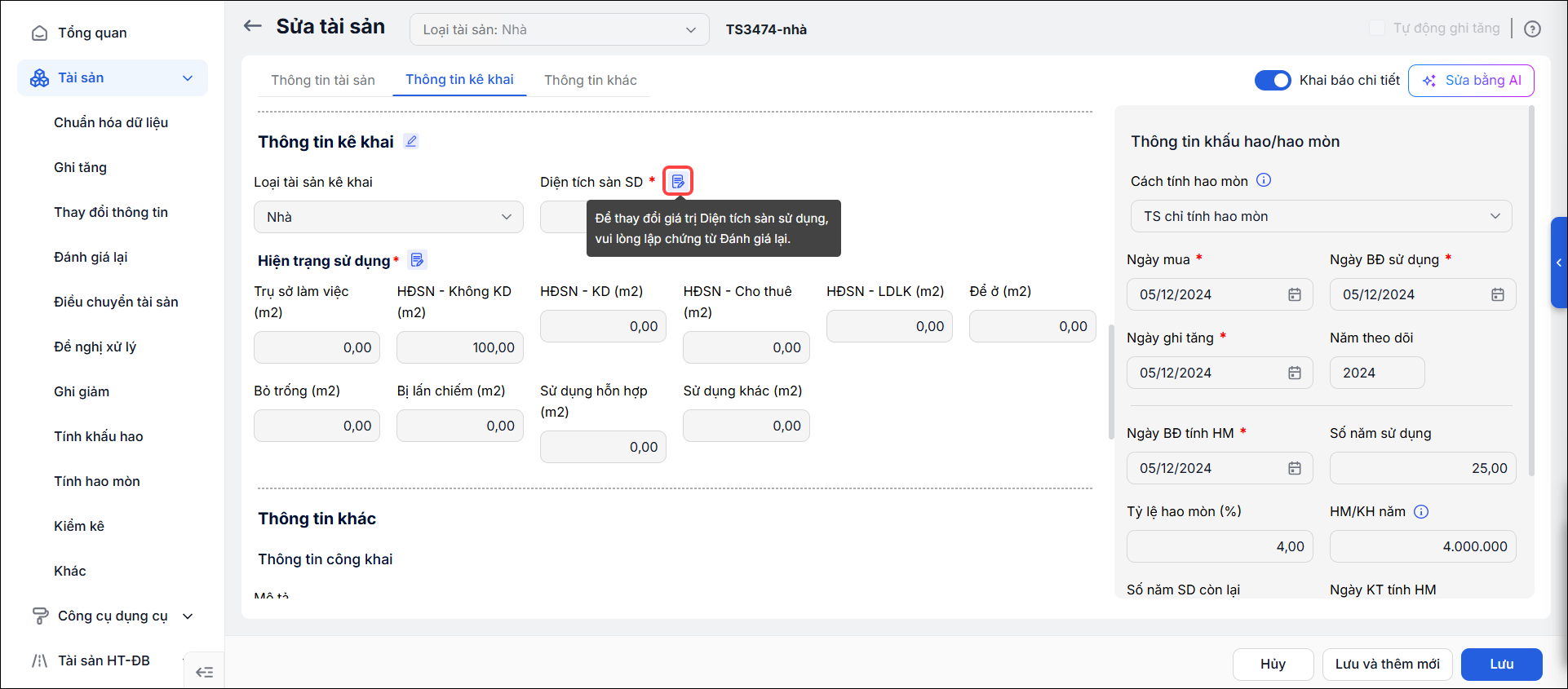Click the Lưu và thêm mới button
Screen dimensions: 1568x689
coord(1387,664)
